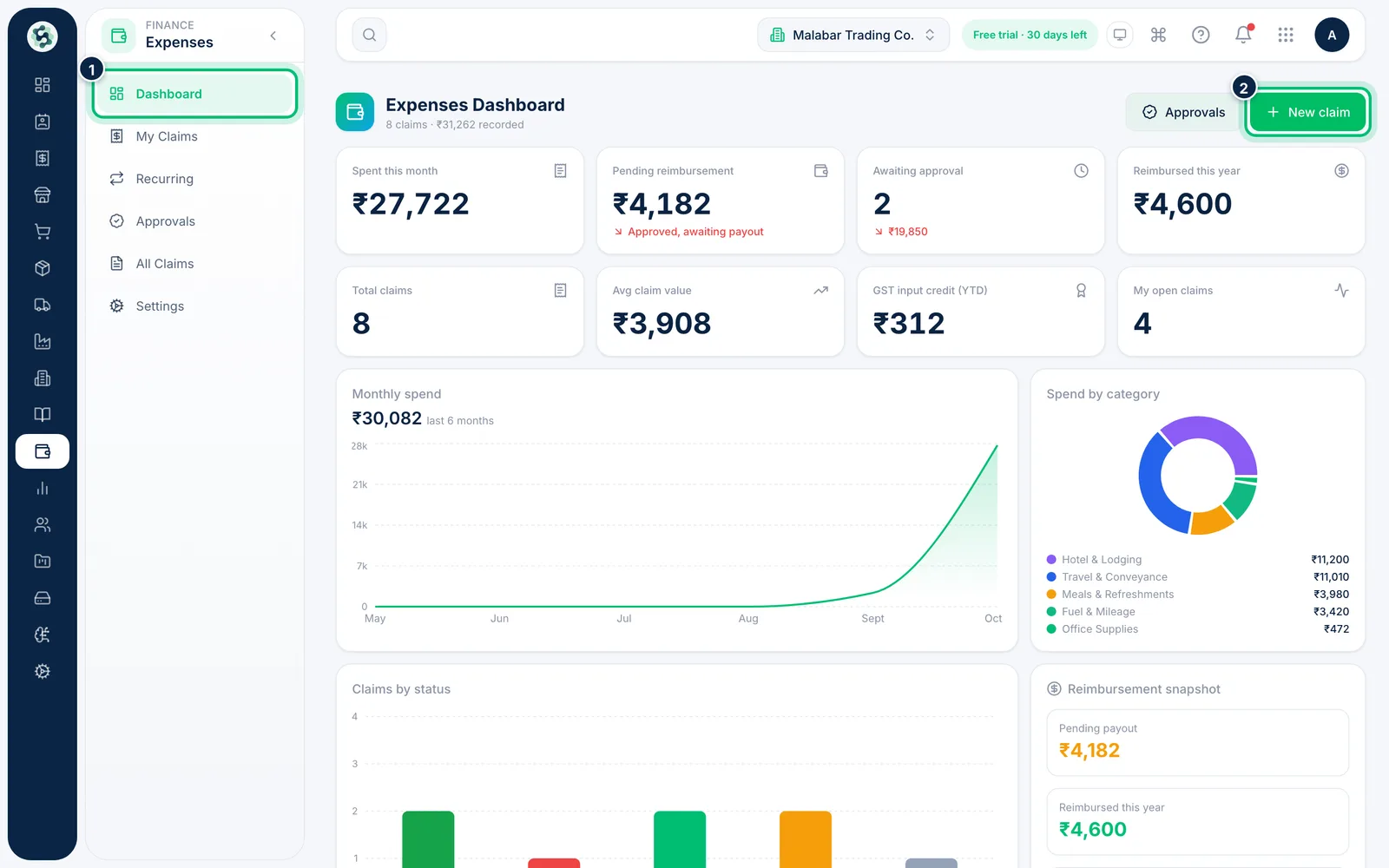Open the office building icon in left rail
The height and width of the screenshot is (868, 1389).
42,378
